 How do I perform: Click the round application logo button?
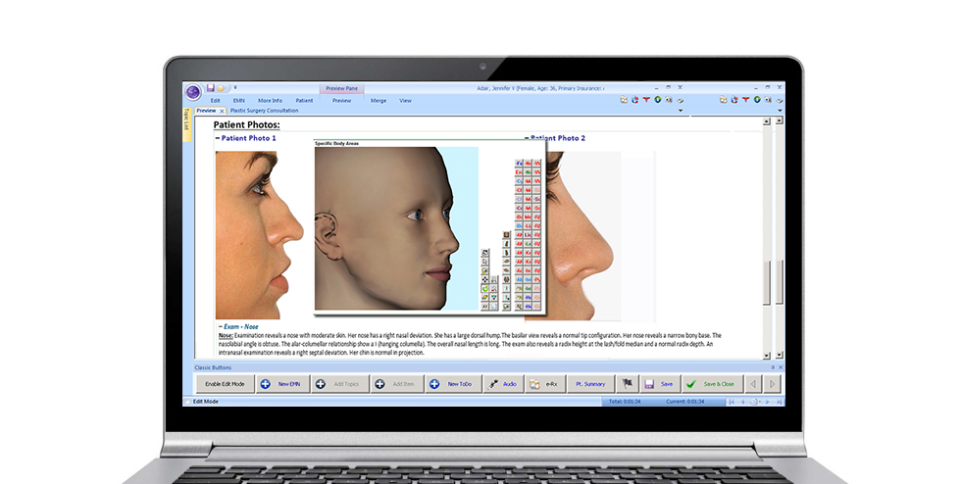coord(192,91)
